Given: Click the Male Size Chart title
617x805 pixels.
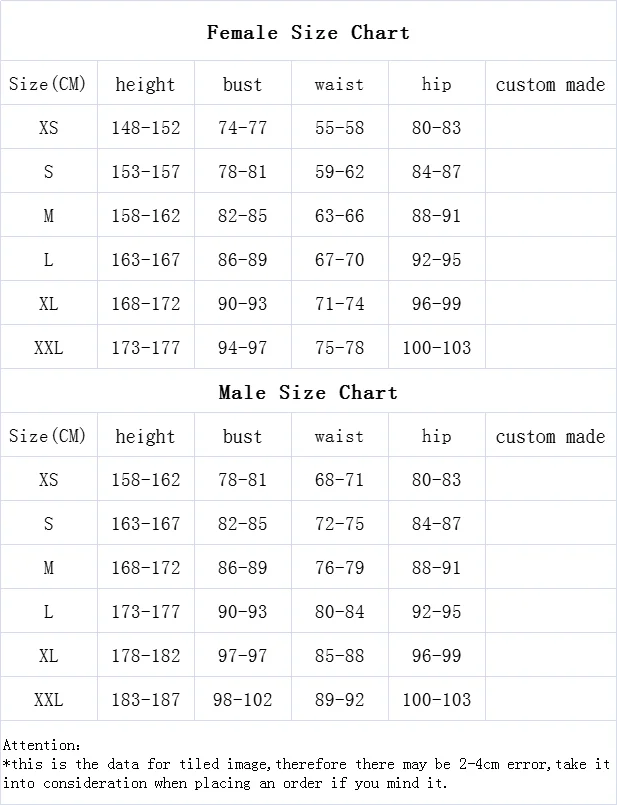Looking at the screenshot, I should 308,393.
